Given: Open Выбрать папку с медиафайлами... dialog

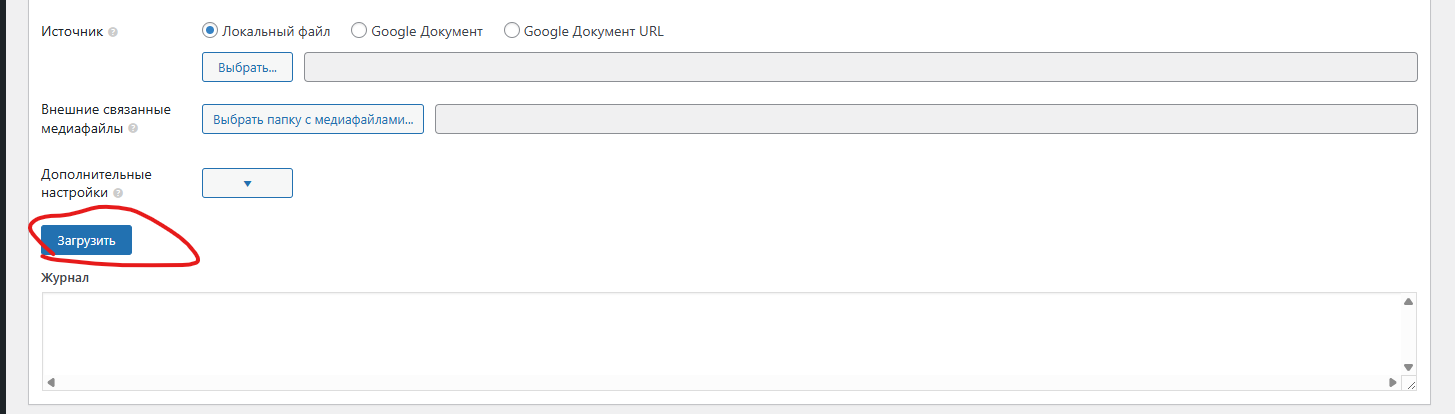Looking at the screenshot, I should coord(313,119).
